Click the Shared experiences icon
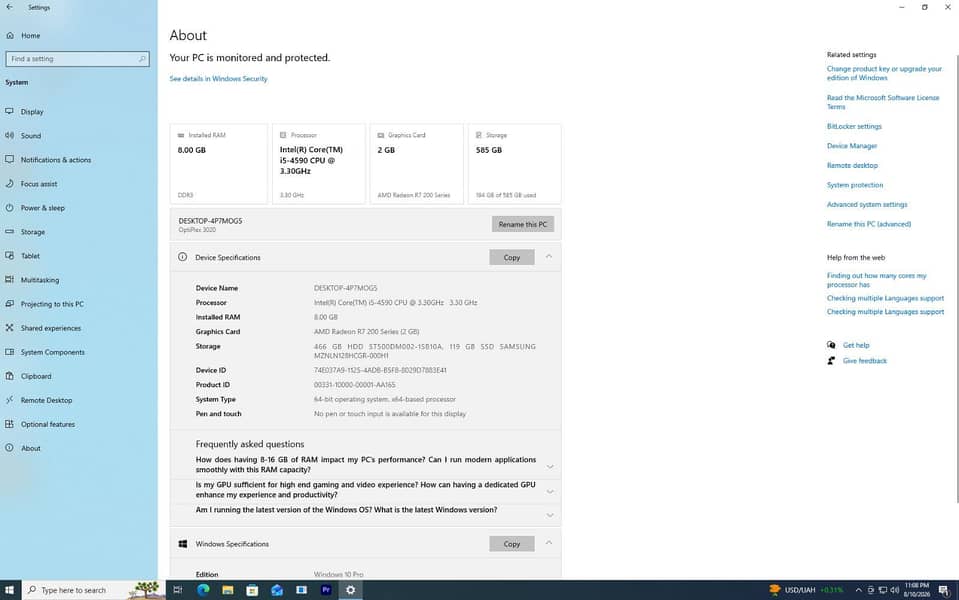 9,328
